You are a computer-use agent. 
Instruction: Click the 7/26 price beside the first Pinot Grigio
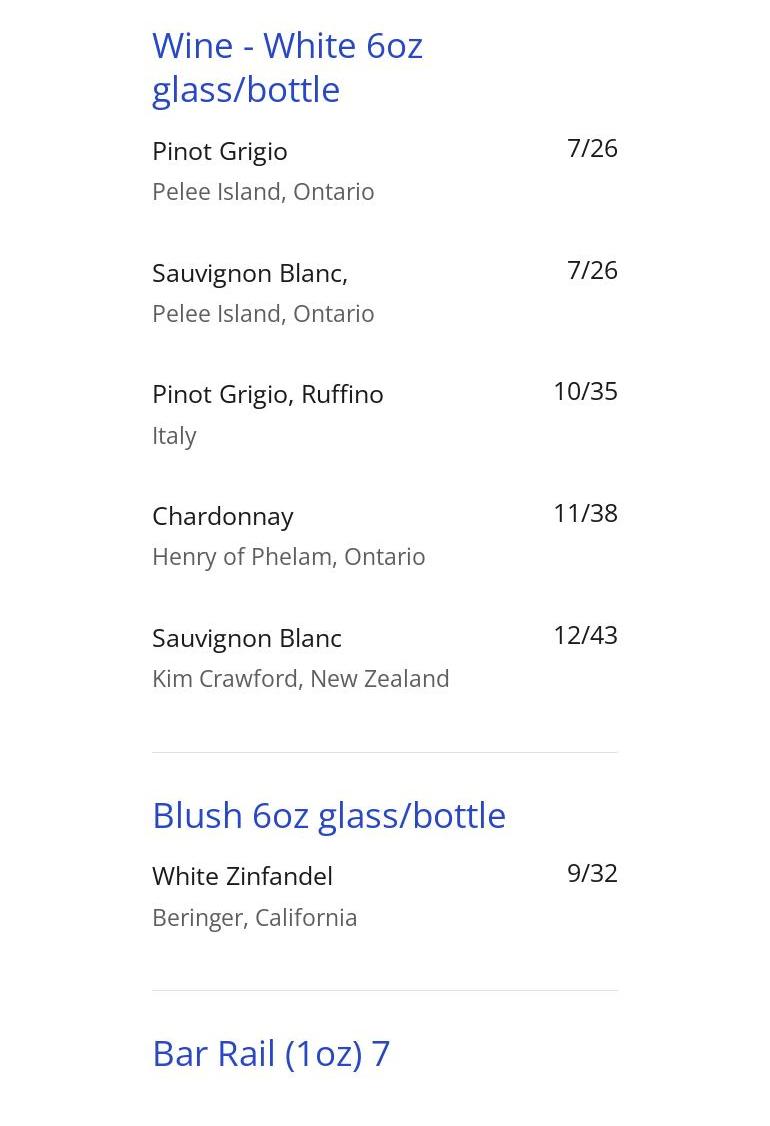(x=592, y=148)
